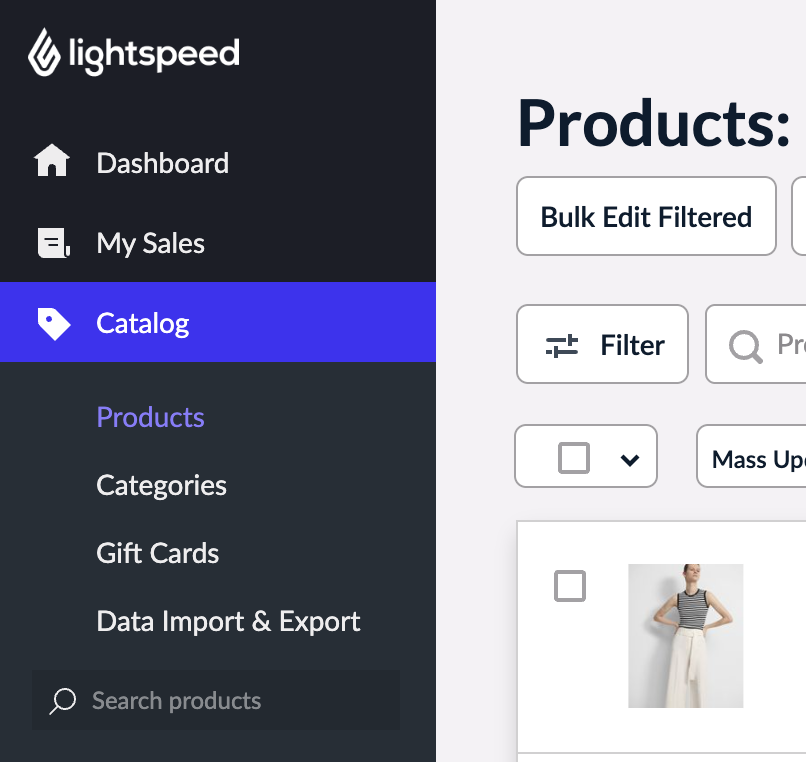Click the product name search field
The width and height of the screenshot is (806, 762).
(756, 344)
